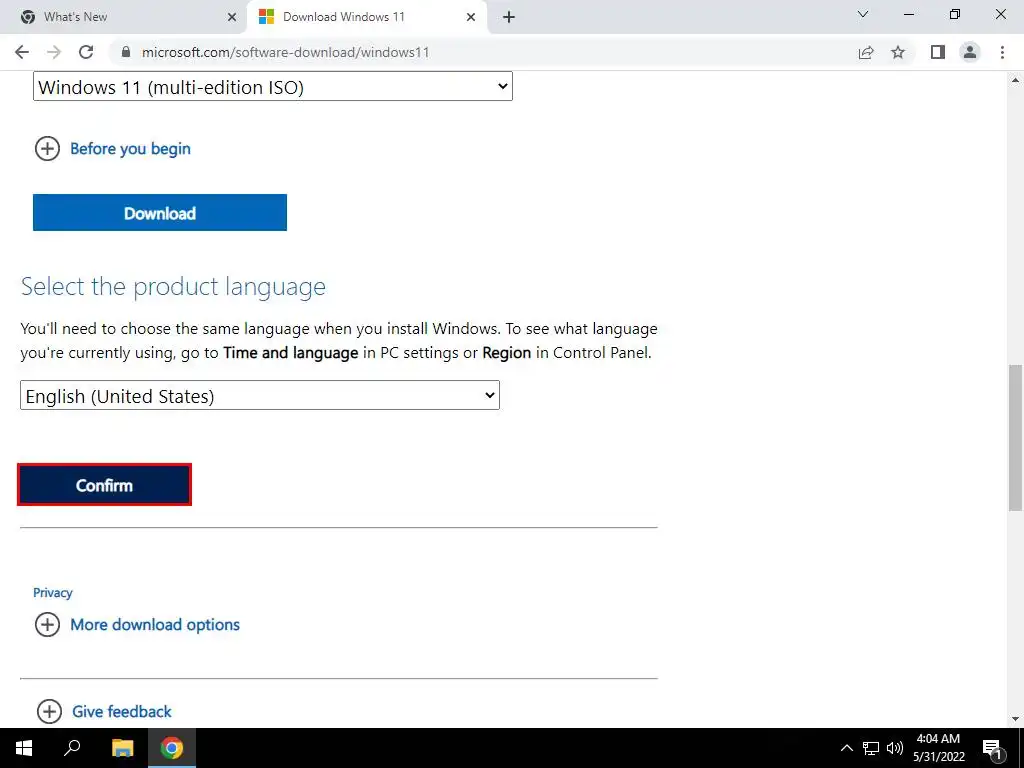Expand More download options
Screen dimensions: 1024x768
137,624
